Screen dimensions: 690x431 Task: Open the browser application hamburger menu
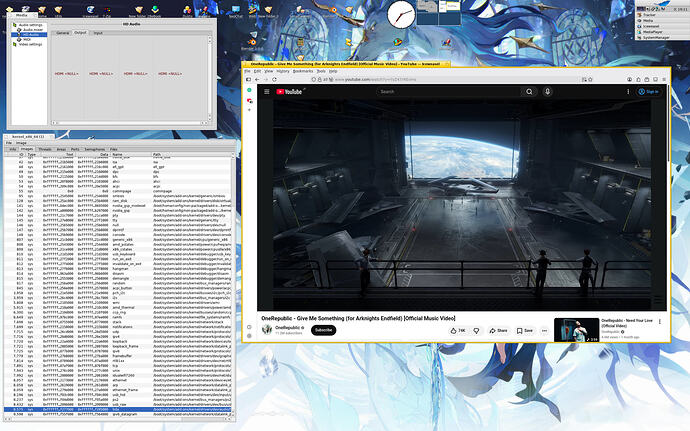[664, 80]
